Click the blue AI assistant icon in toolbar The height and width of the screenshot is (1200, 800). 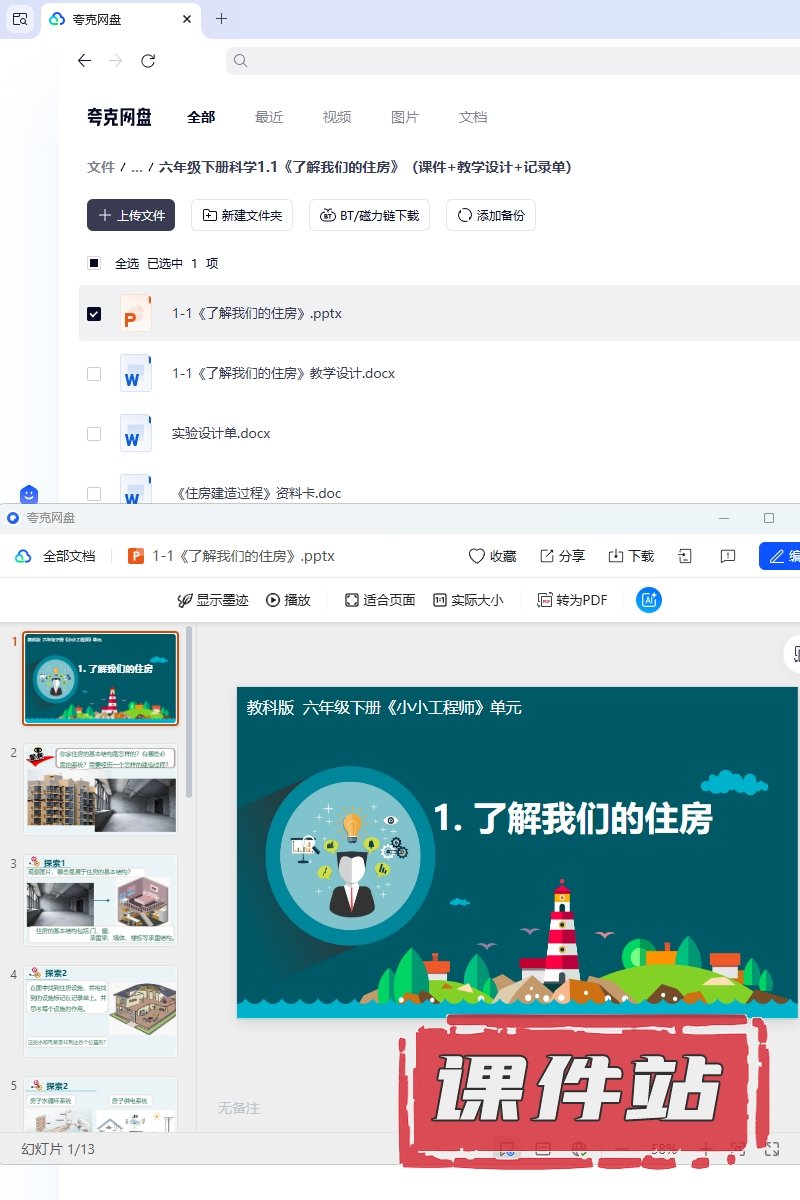coord(649,600)
